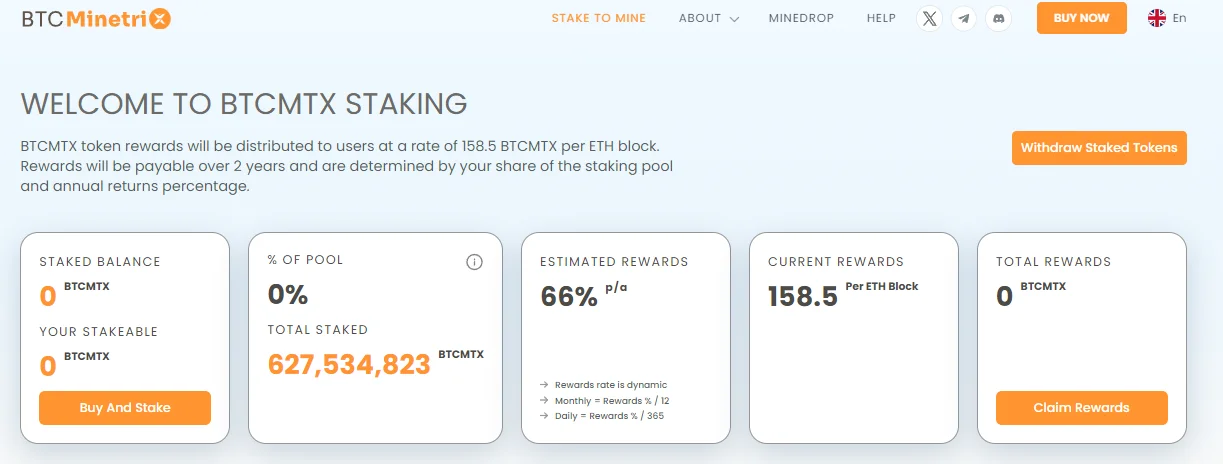This screenshot has height=464, width=1223.
Task: Go to Stake To Mine page
Action: 599,18
